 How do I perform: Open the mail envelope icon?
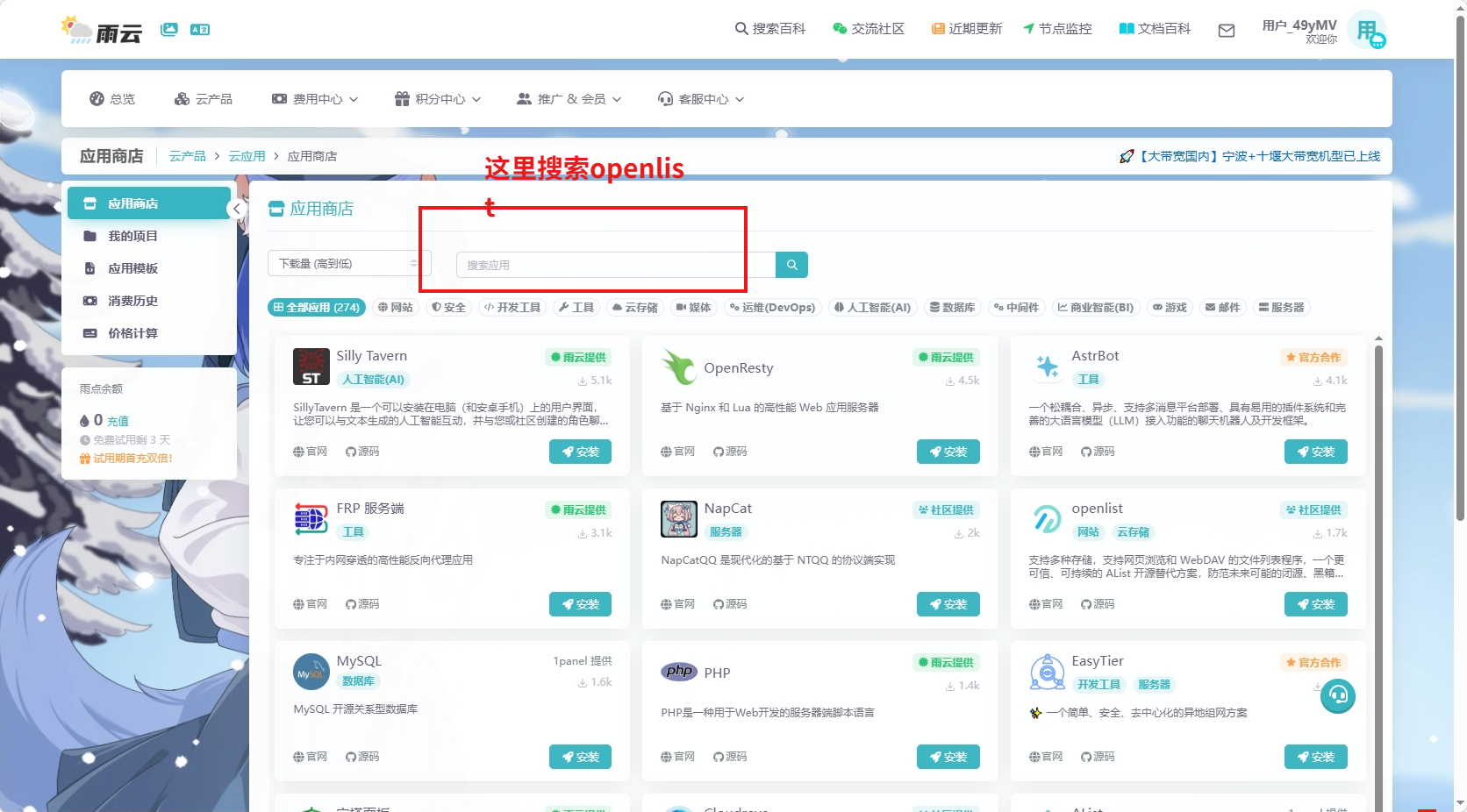pos(1227,31)
